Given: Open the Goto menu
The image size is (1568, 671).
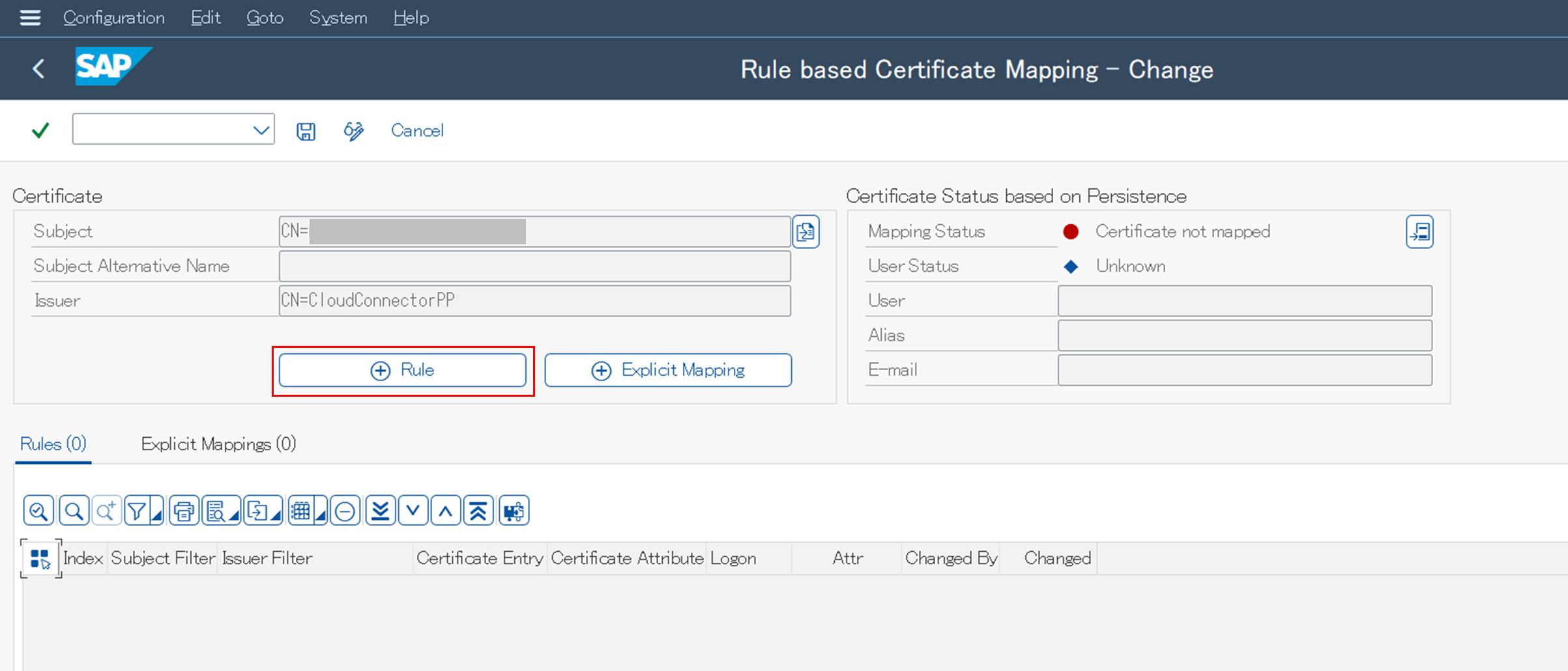Looking at the screenshot, I should click(x=265, y=18).
